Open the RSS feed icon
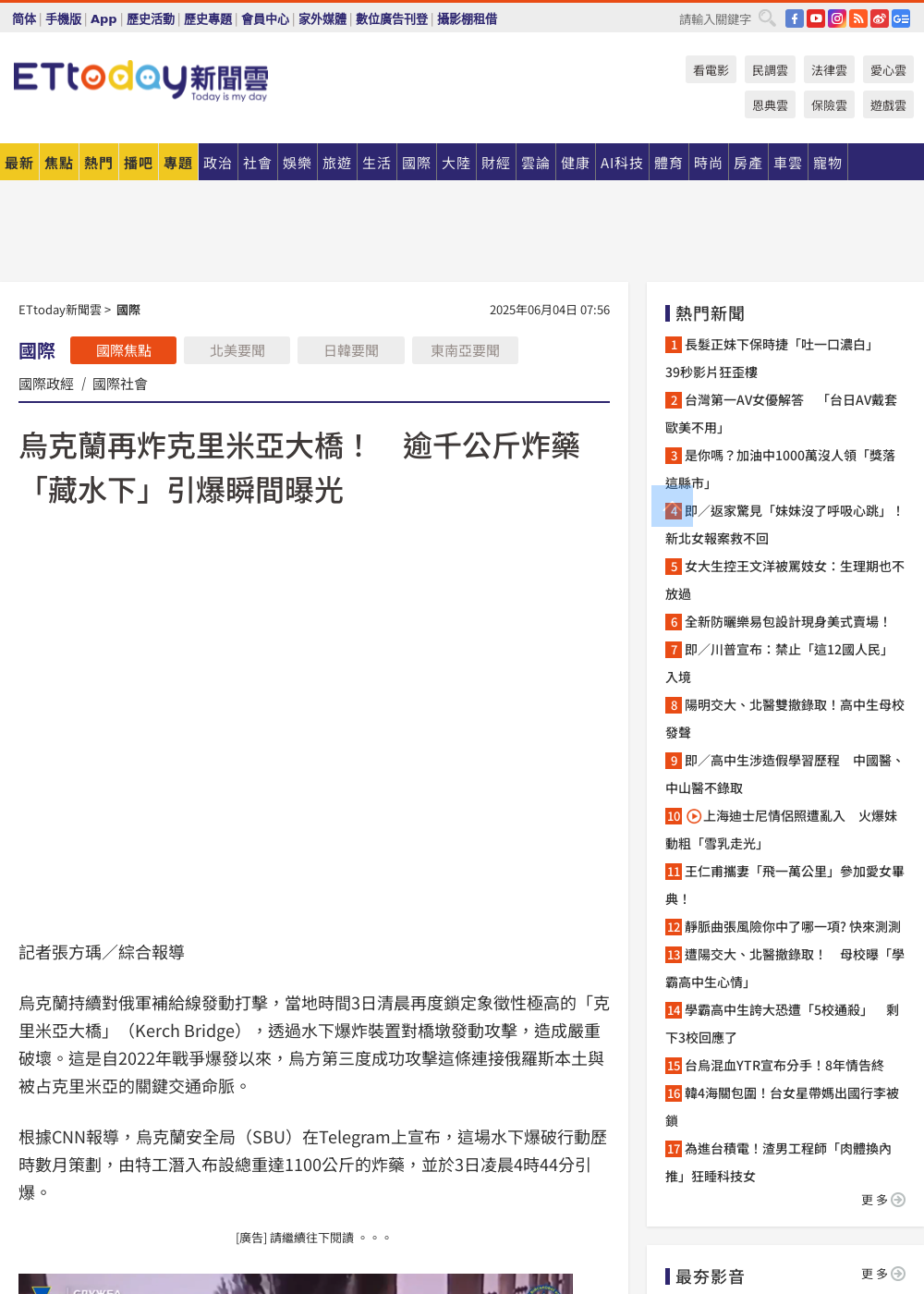 858,18
